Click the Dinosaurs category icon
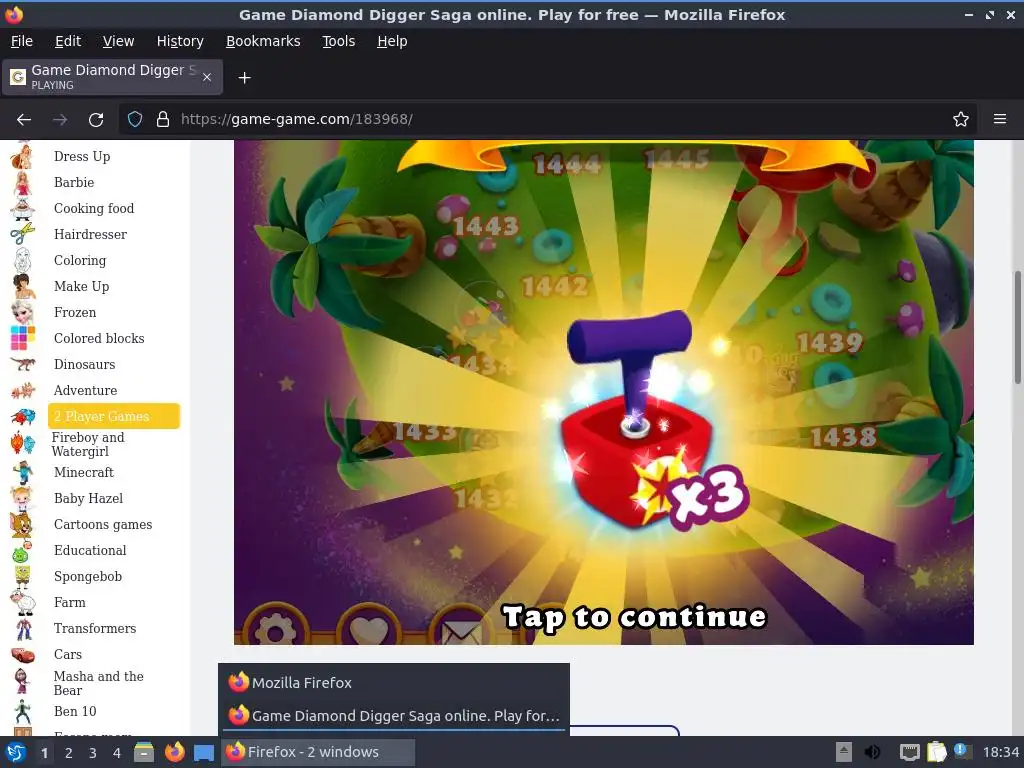The height and width of the screenshot is (768, 1024). pos(22,364)
